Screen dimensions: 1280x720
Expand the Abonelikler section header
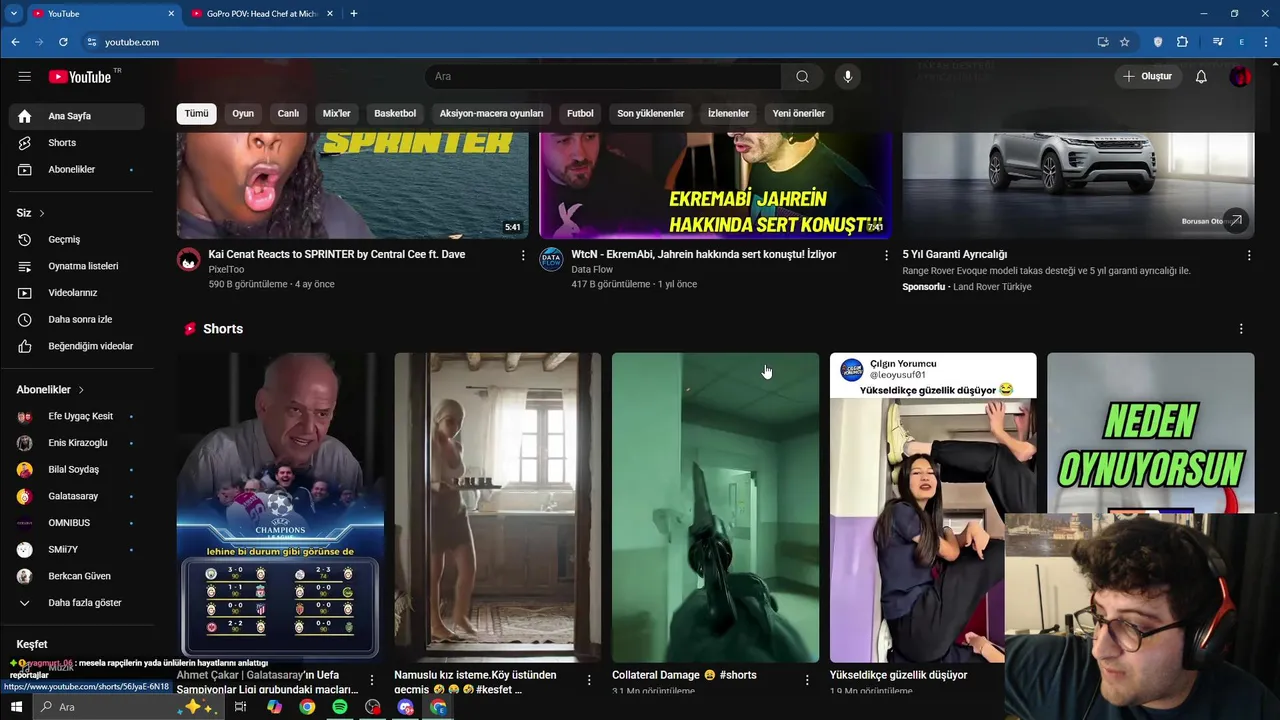[x=50, y=390]
